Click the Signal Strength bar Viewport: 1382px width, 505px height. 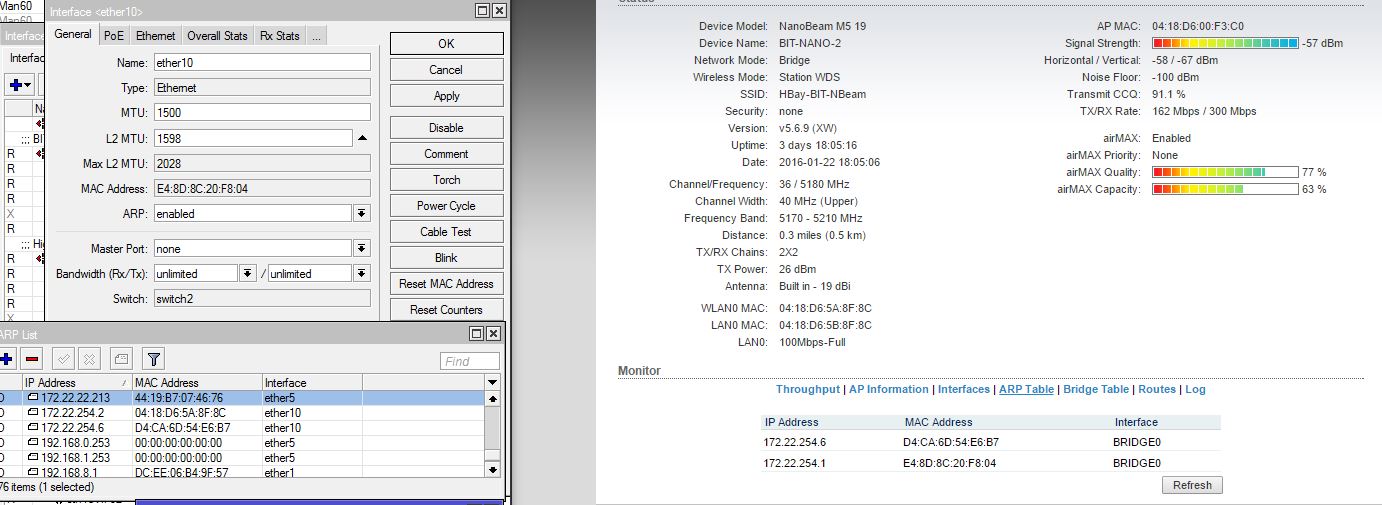pyautogui.click(x=1225, y=44)
